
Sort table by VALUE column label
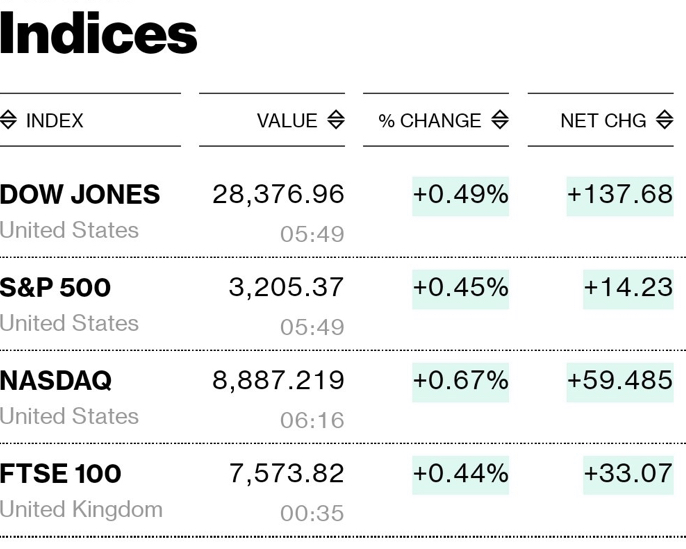287,120
